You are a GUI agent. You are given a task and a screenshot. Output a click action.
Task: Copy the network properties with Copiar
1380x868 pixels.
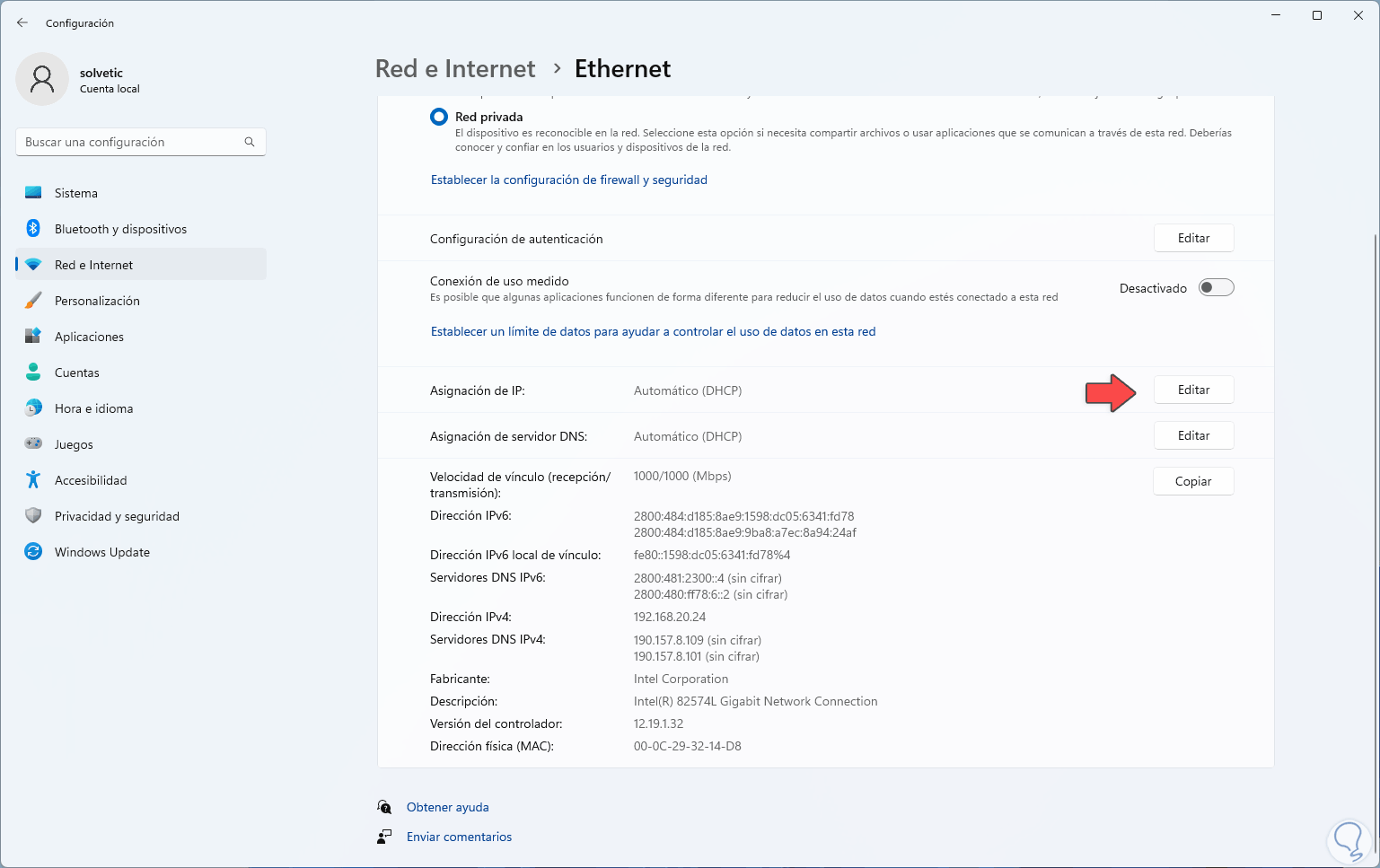(1193, 482)
